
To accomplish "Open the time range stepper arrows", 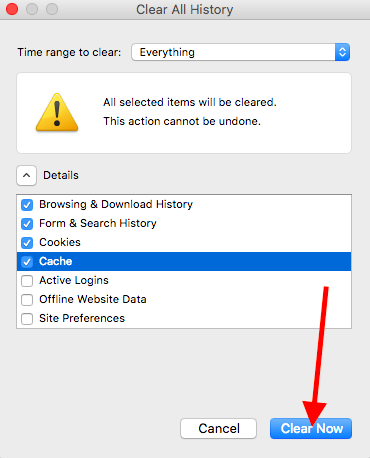I will point(342,52).
